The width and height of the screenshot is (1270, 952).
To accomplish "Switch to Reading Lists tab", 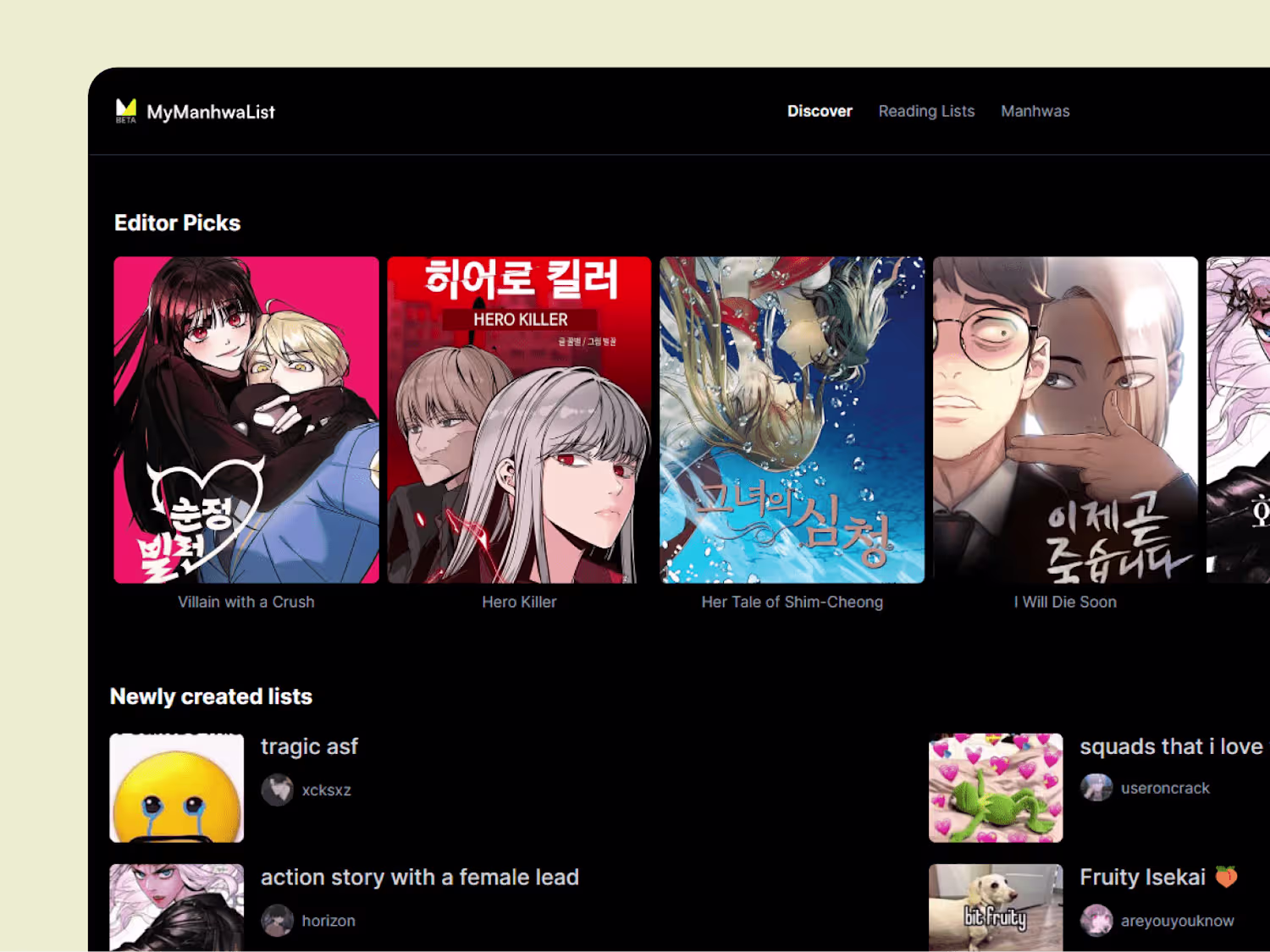I will coord(926,111).
